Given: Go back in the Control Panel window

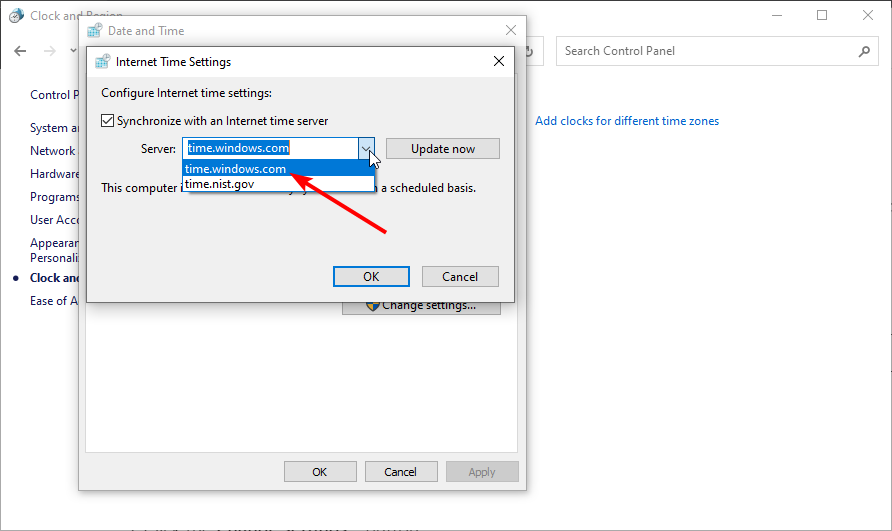Looking at the screenshot, I should [x=20, y=51].
